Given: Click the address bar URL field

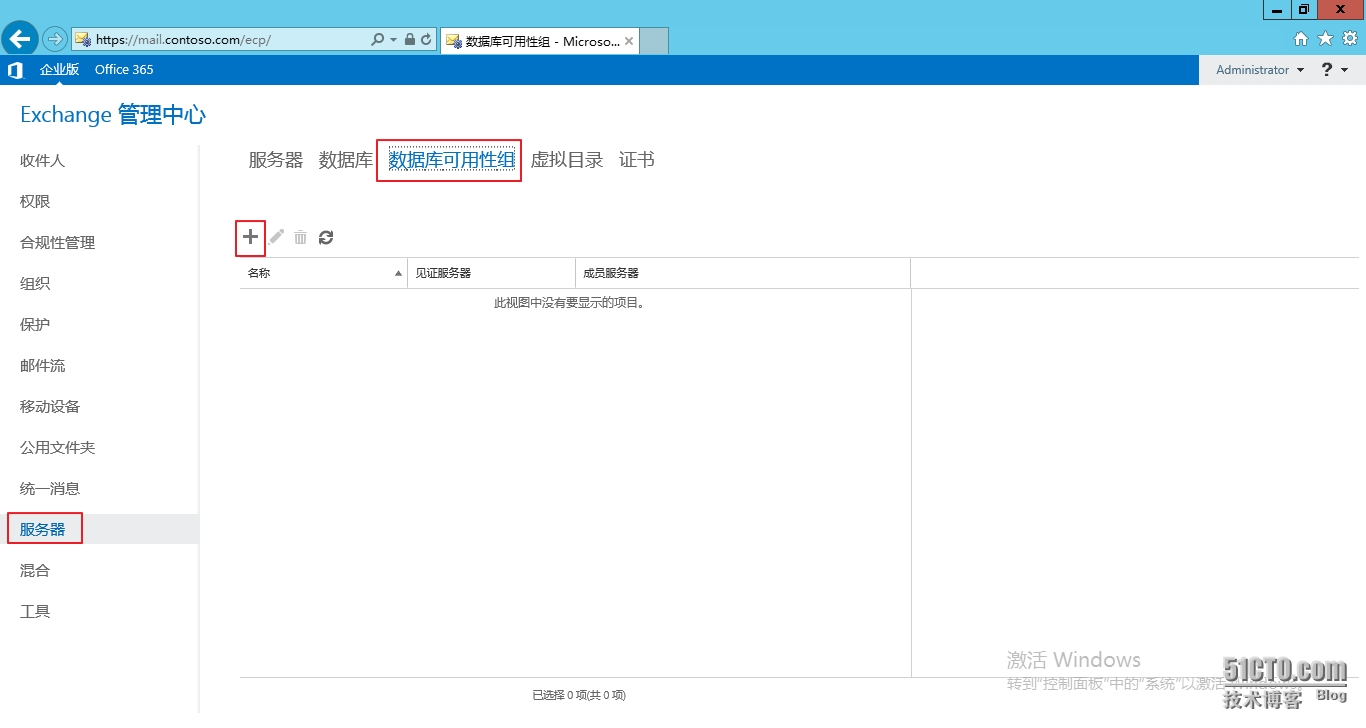Looking at the screenshot, I should click(230, 38).
